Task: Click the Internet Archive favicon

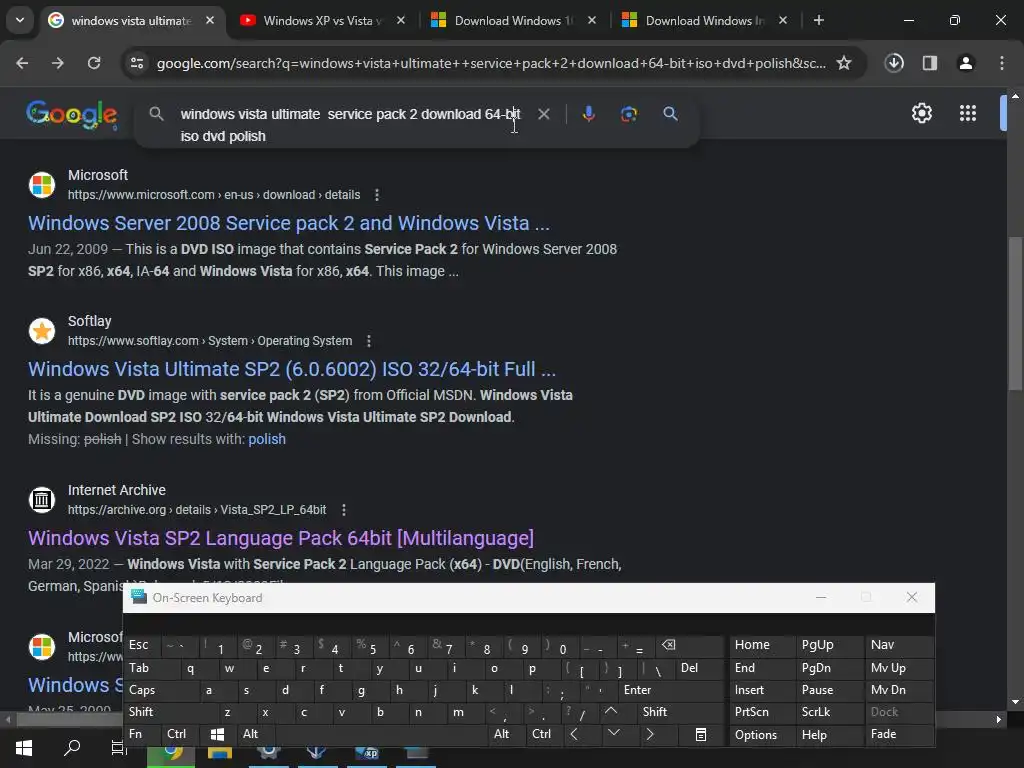Action: (x=42, y=500)
